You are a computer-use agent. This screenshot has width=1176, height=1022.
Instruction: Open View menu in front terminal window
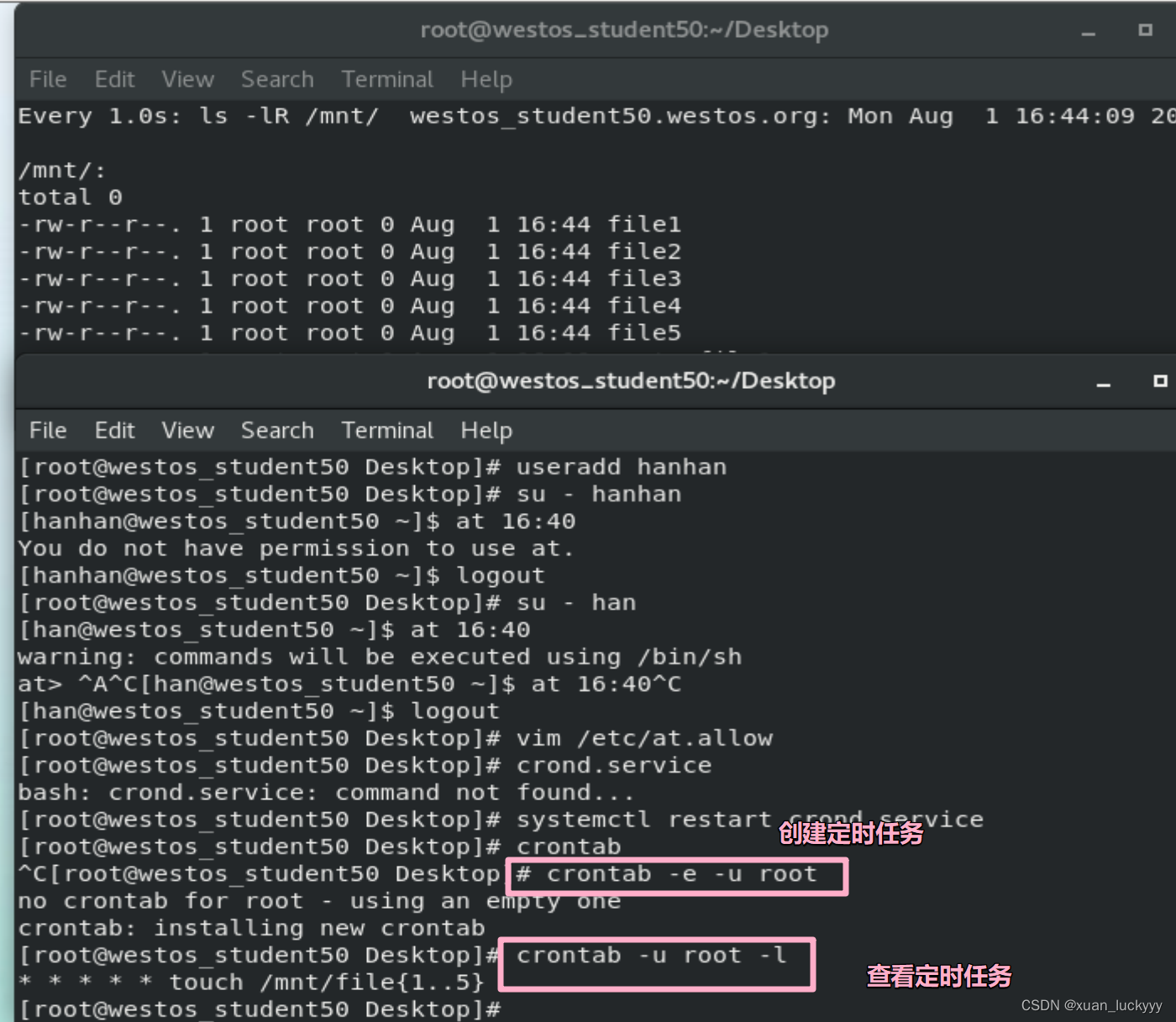point(188,430)
